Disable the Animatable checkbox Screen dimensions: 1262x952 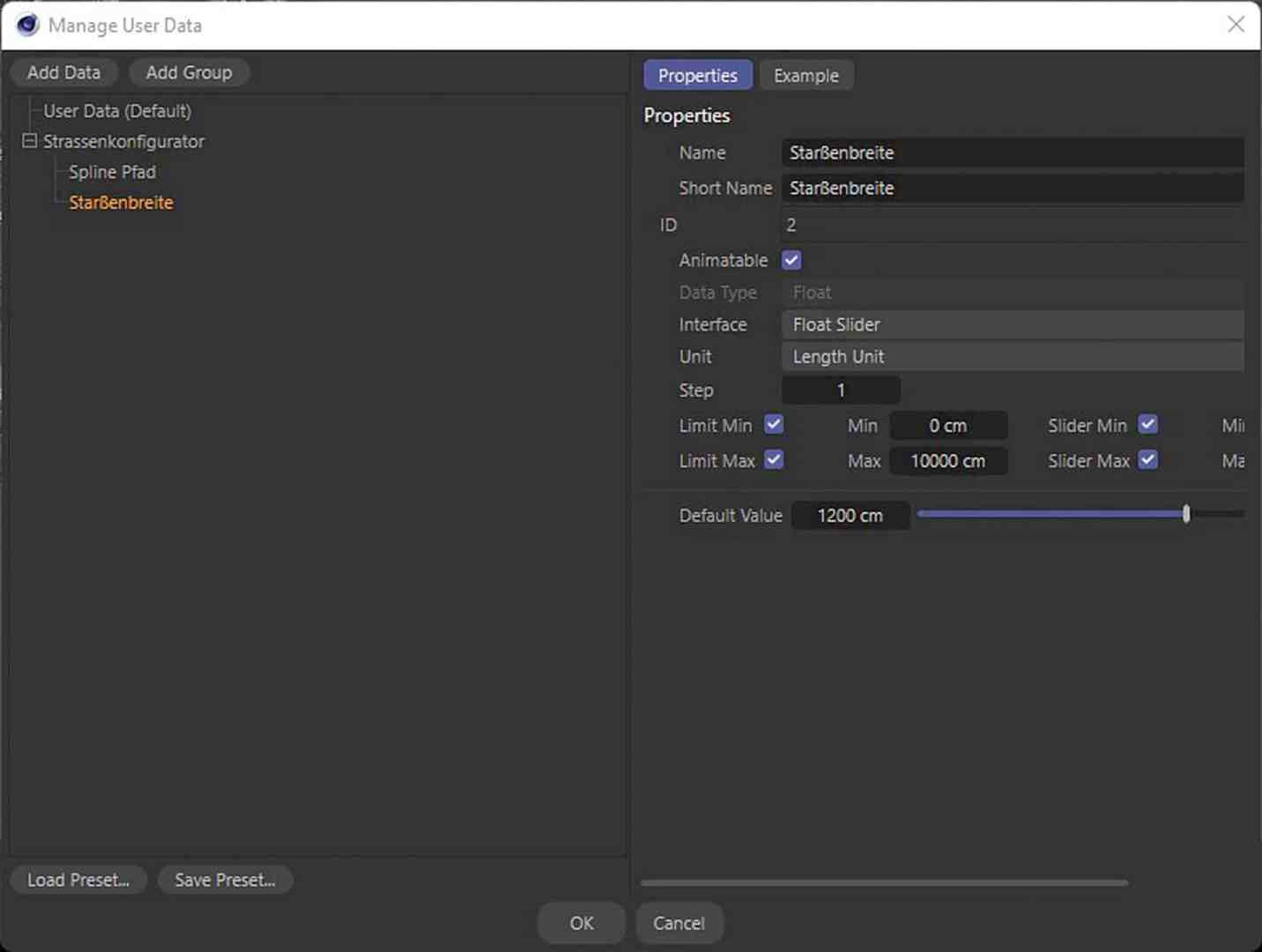(x=791, y=259)
